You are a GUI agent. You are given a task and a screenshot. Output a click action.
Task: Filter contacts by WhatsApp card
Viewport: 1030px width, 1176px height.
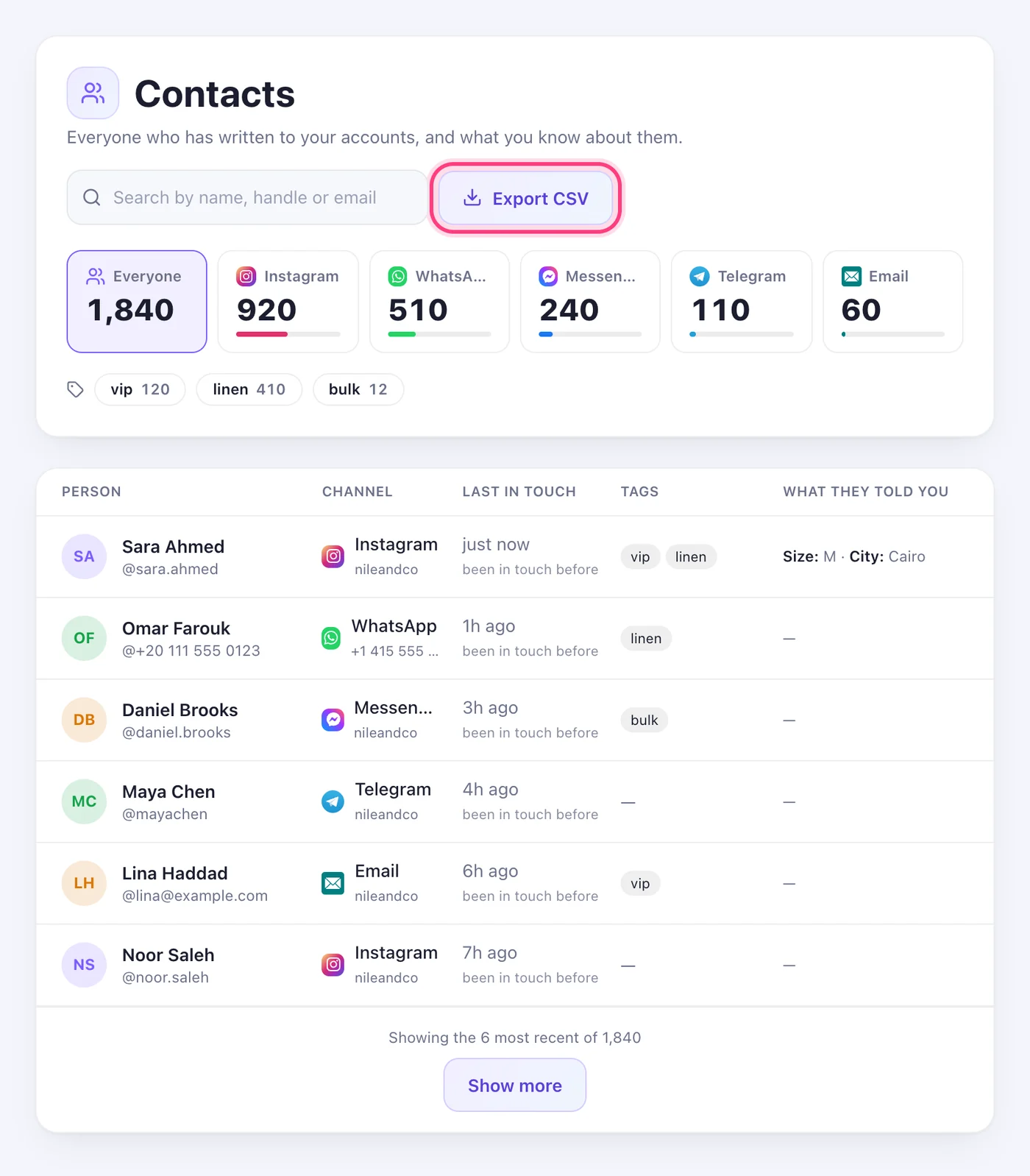click(439, 302)
